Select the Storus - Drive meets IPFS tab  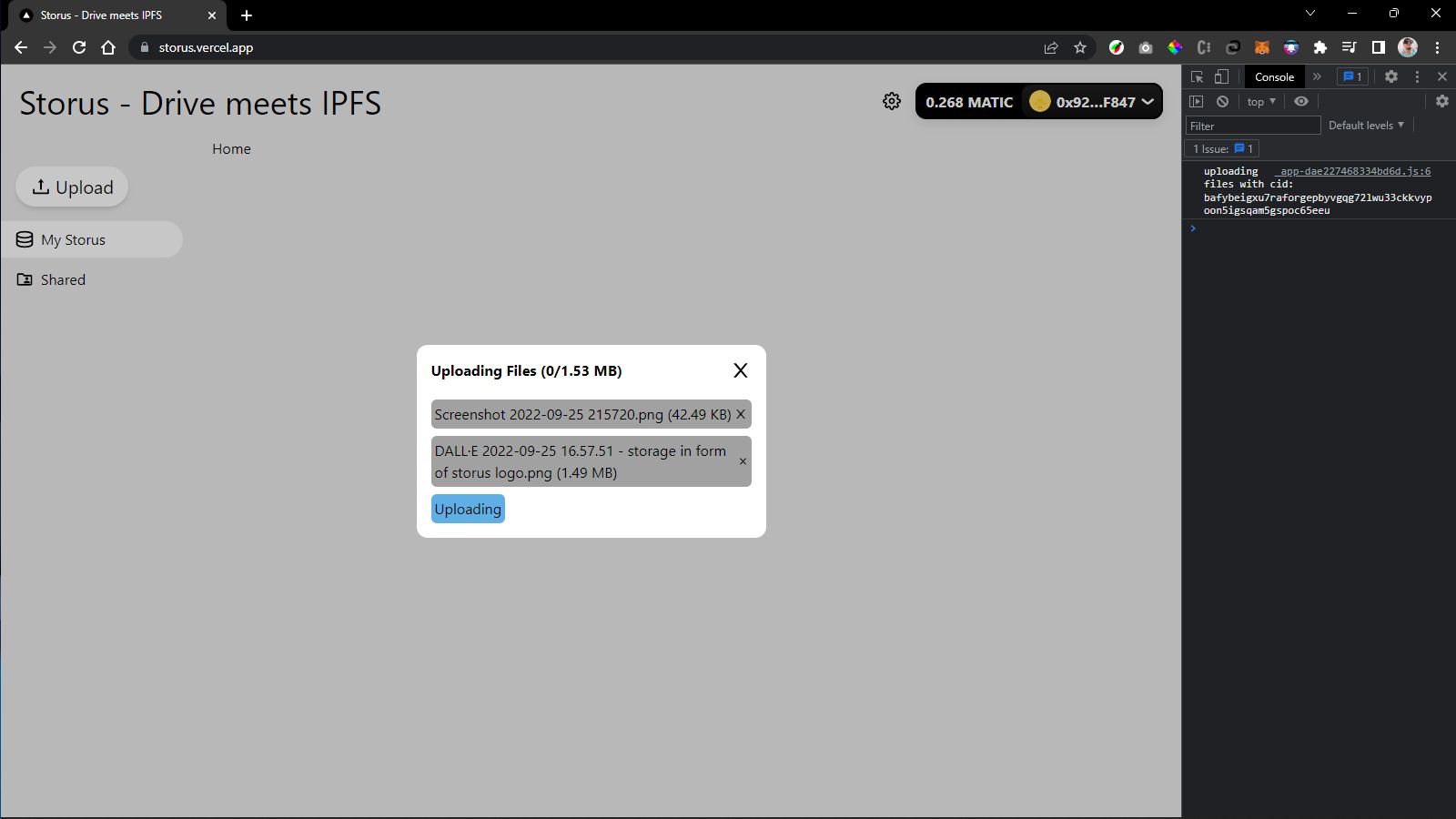click(118, 15)
